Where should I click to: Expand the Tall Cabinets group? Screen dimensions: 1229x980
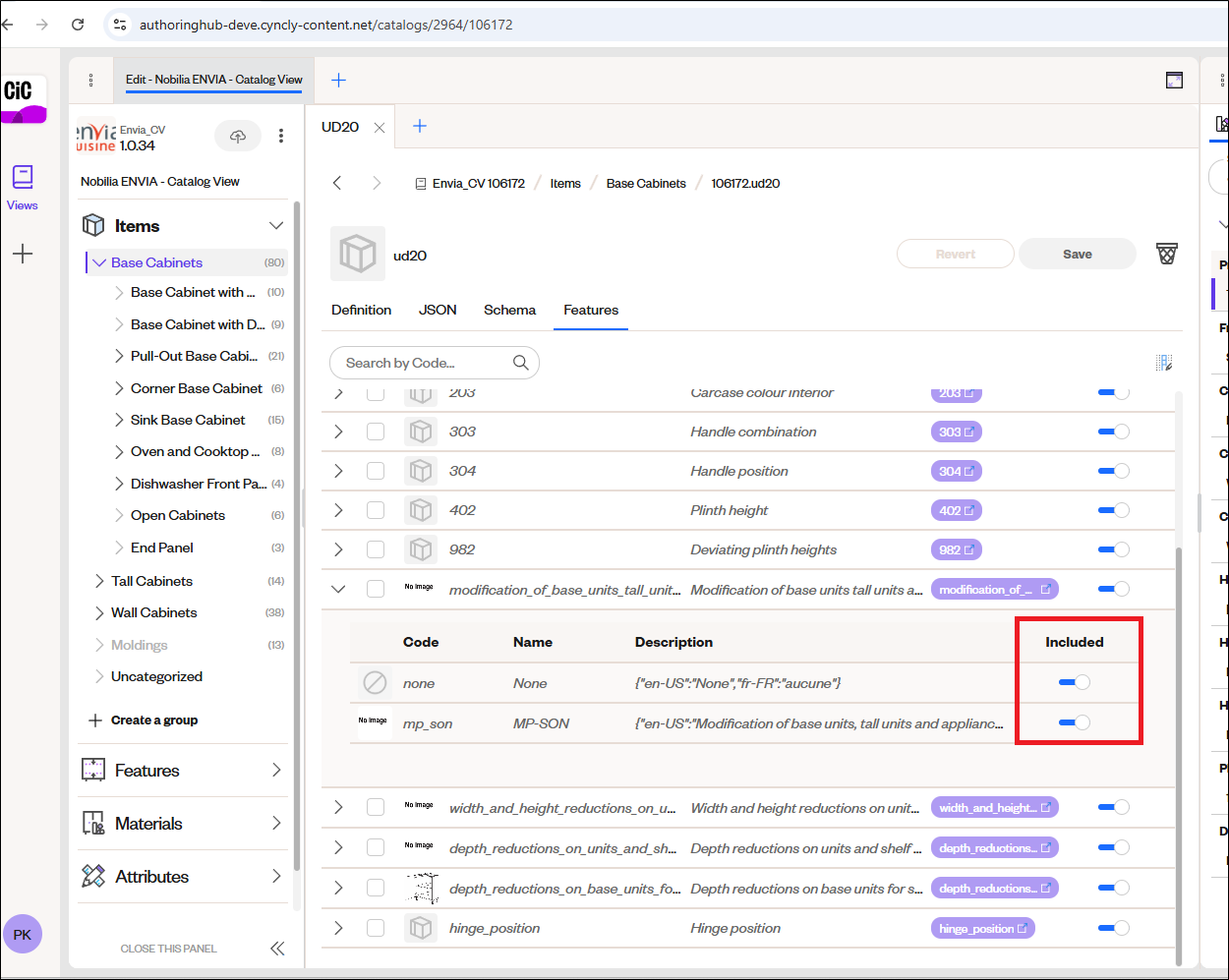[x=99, y=581]
